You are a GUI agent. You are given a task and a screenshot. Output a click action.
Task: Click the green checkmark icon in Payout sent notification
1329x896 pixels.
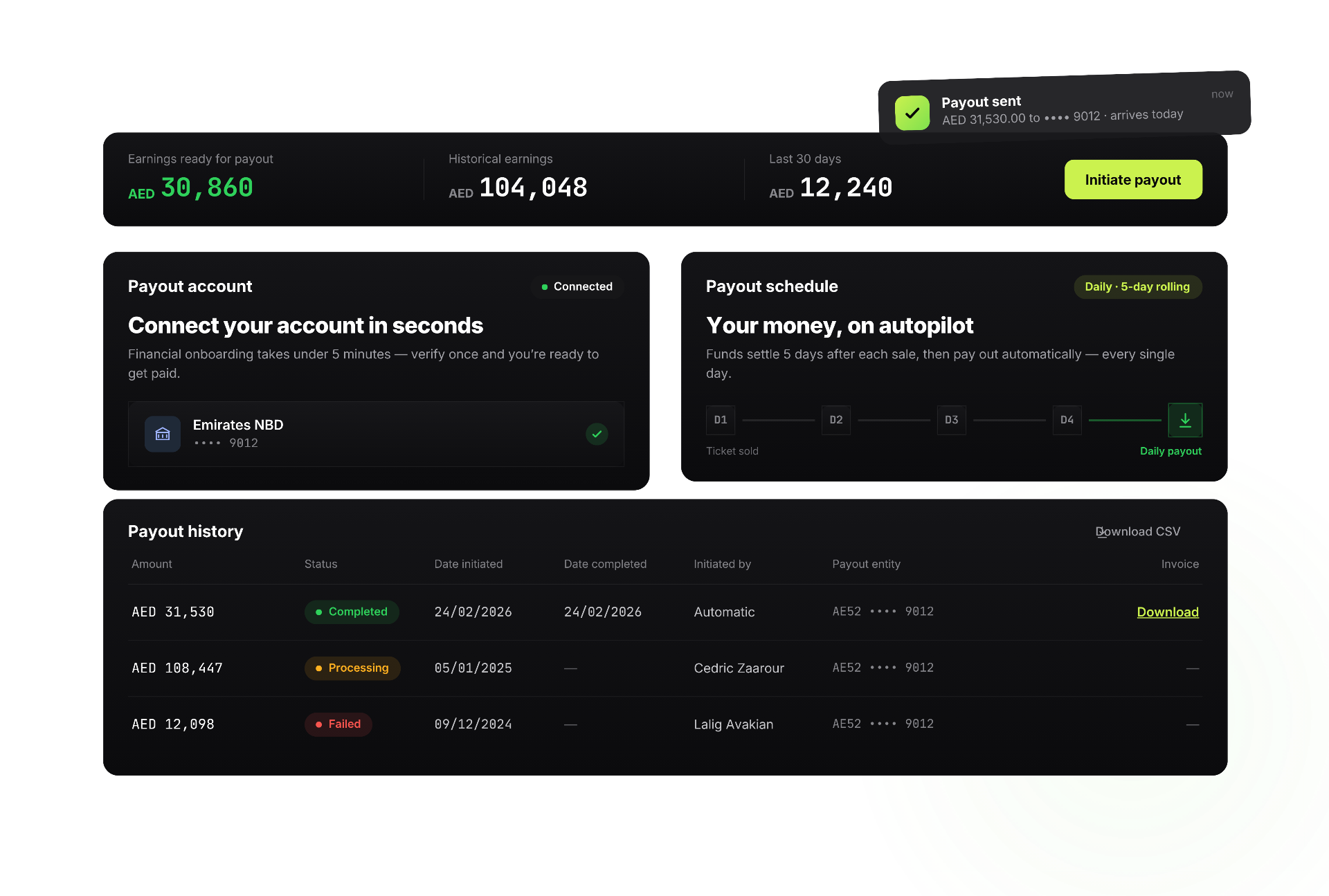point(912,113)
